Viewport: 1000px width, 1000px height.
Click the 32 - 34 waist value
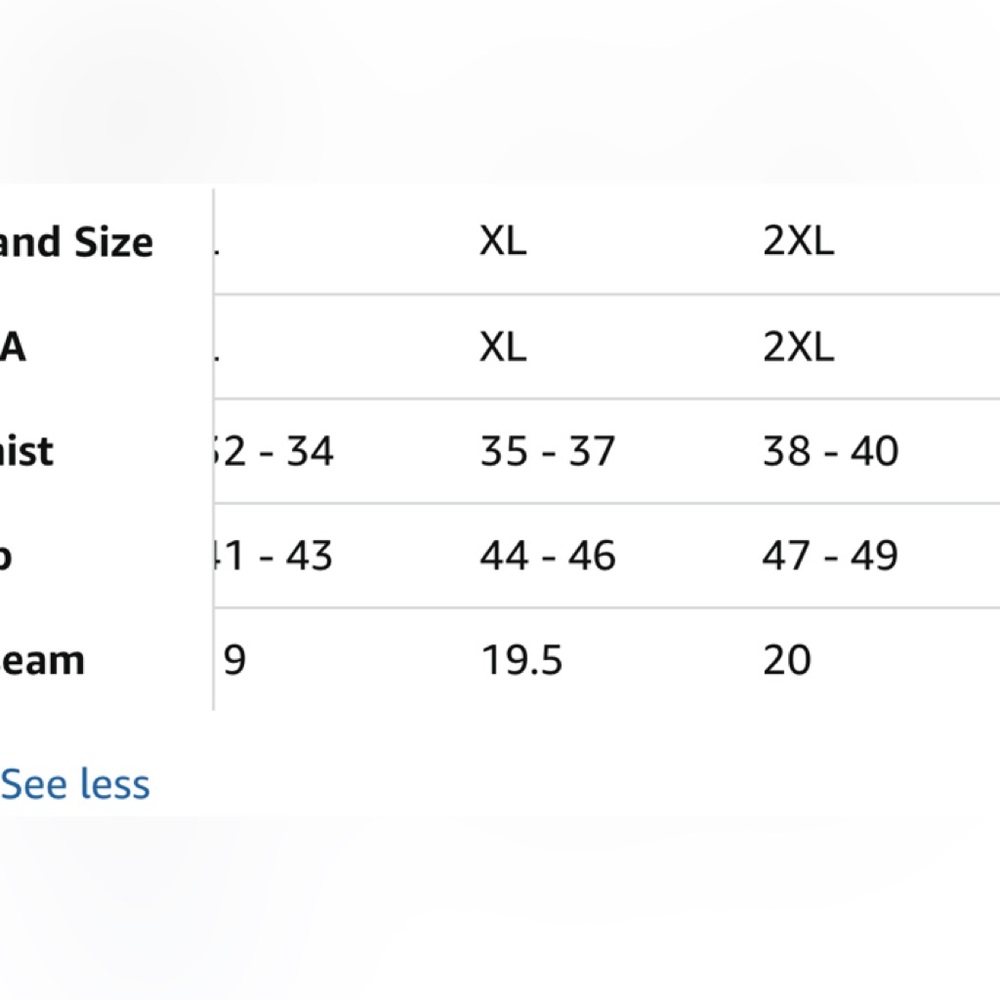point(274,451)
